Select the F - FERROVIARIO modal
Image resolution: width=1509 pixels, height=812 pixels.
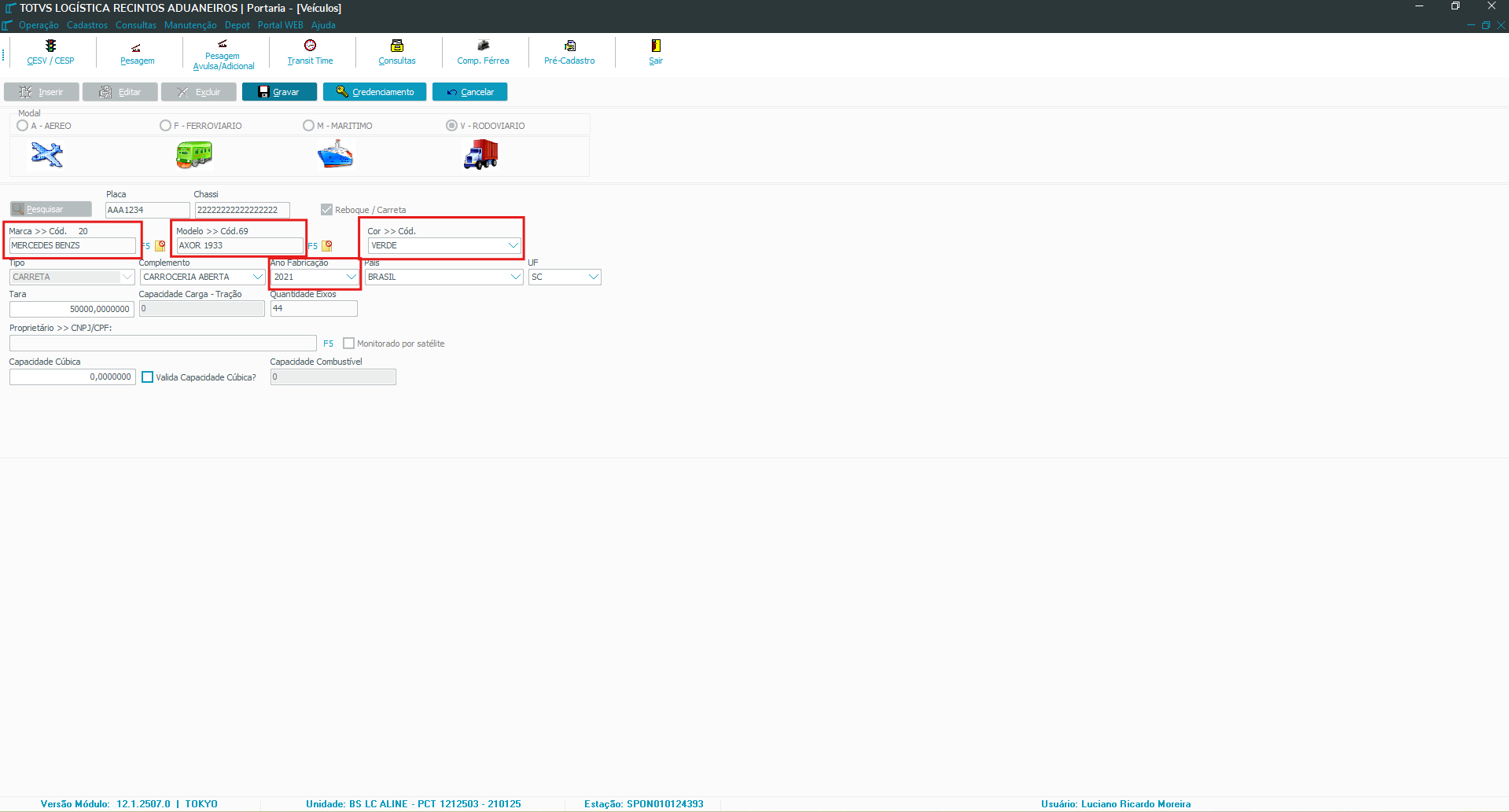pos(165,126)
